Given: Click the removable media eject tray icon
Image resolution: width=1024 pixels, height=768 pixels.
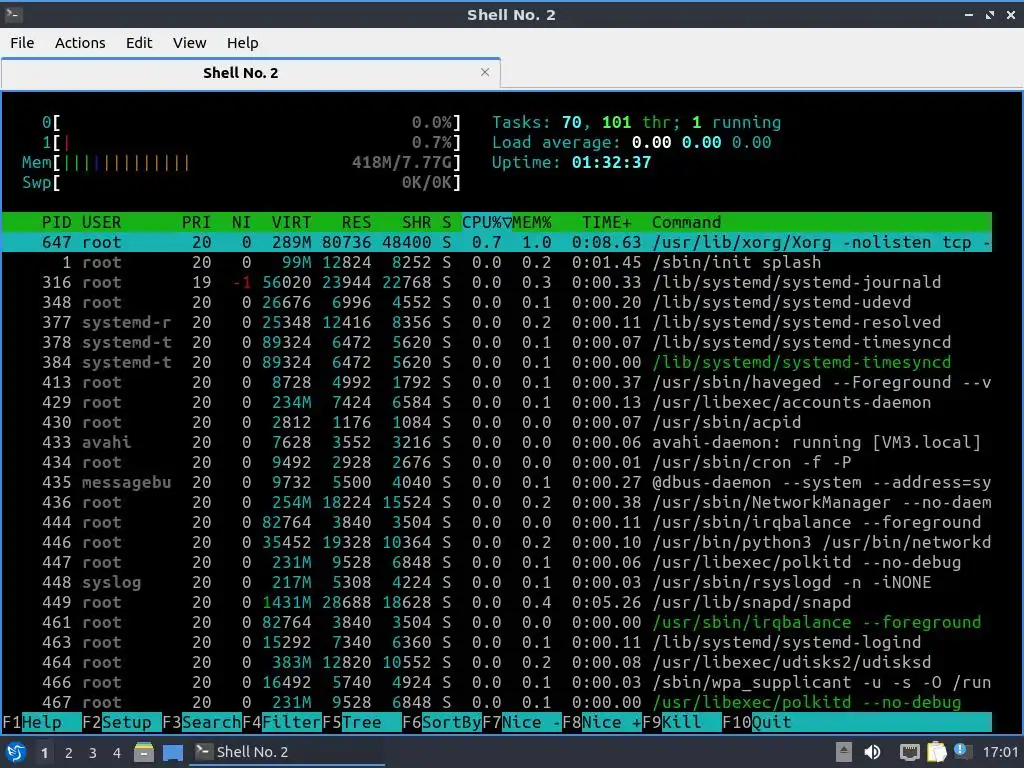Looking at the screenshot, I should tap(844, 752).
